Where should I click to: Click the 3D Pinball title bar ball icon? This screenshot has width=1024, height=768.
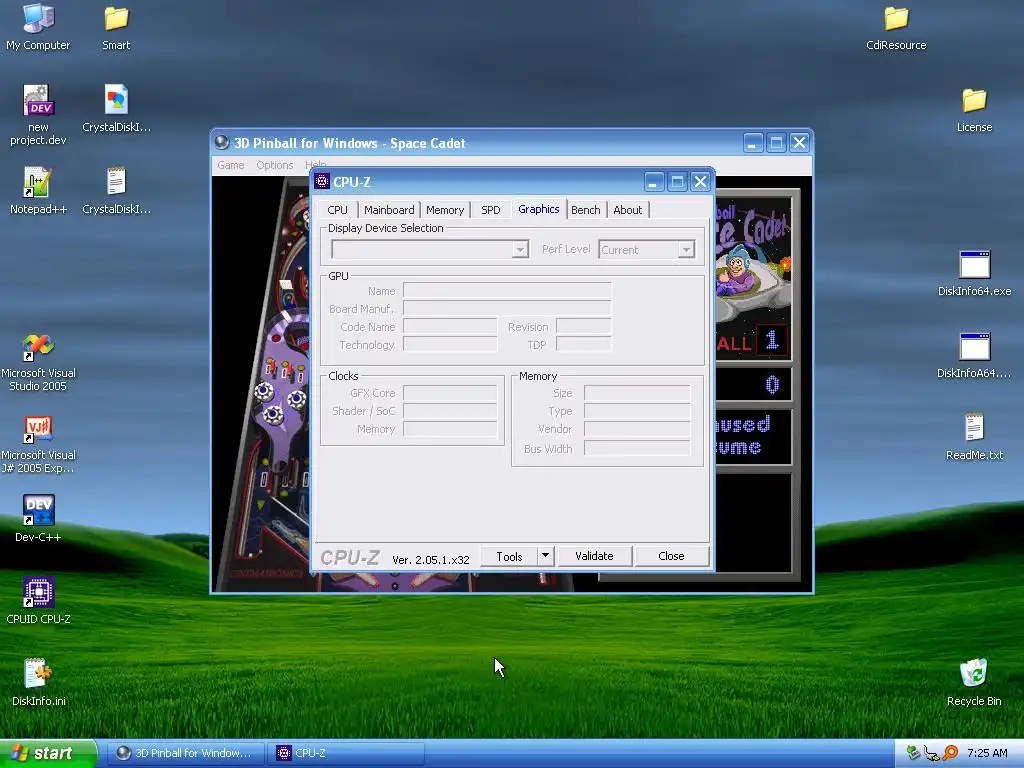(x=222, y=142)
